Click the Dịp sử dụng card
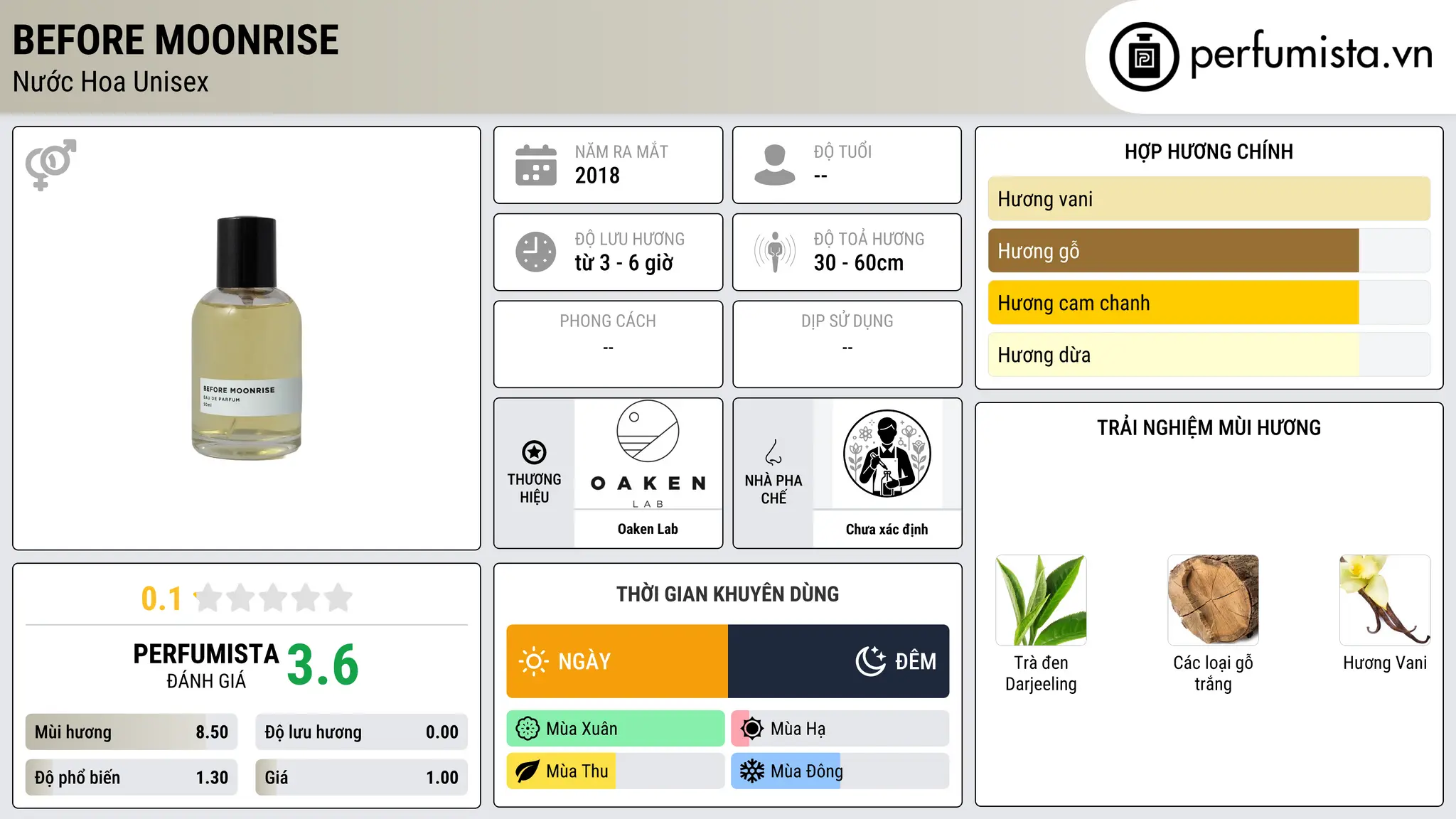Screen dimensions: 1456x819 pos(847,344)
